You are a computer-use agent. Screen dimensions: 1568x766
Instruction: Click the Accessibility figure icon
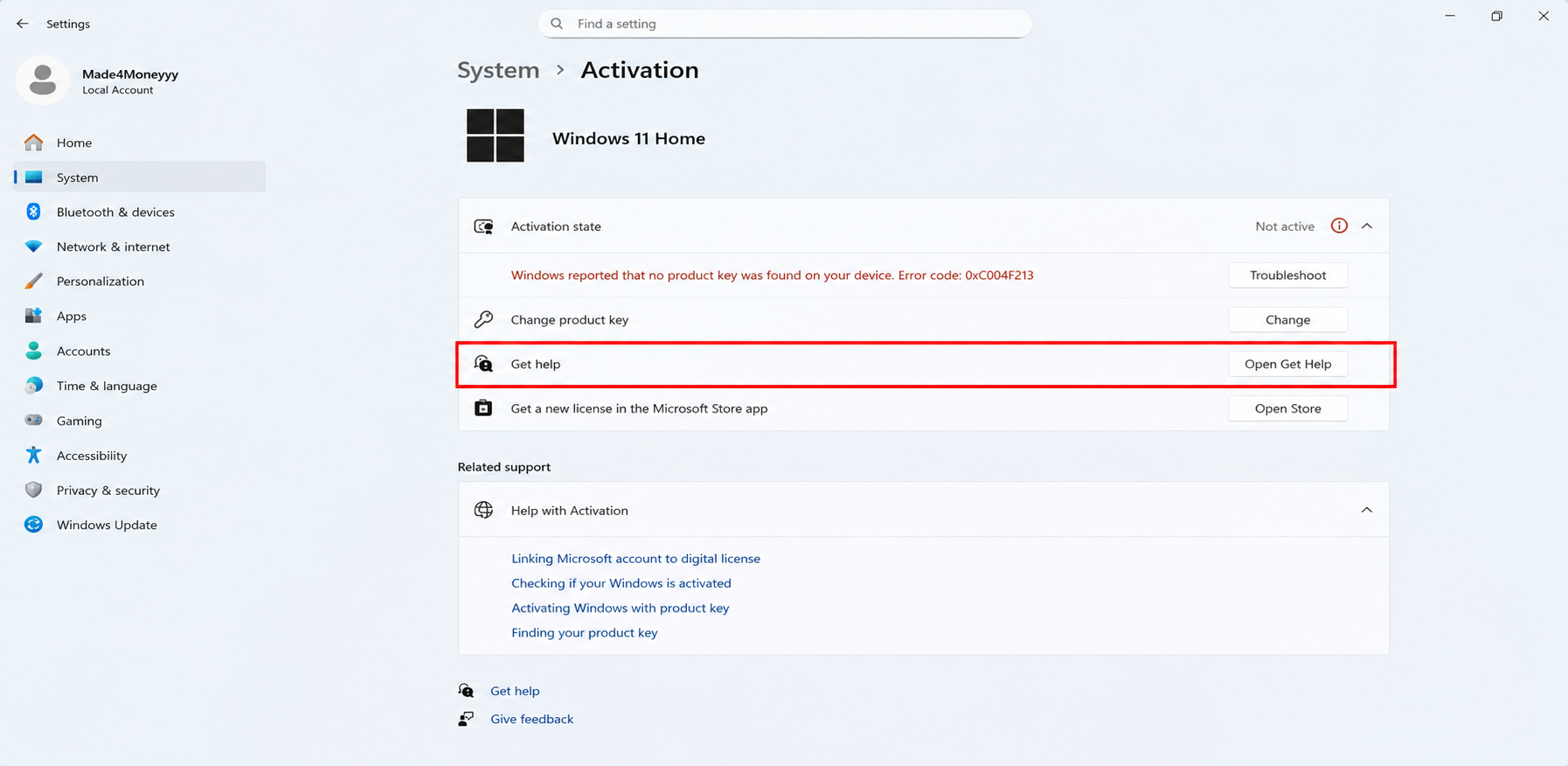(x=34, y=455)
